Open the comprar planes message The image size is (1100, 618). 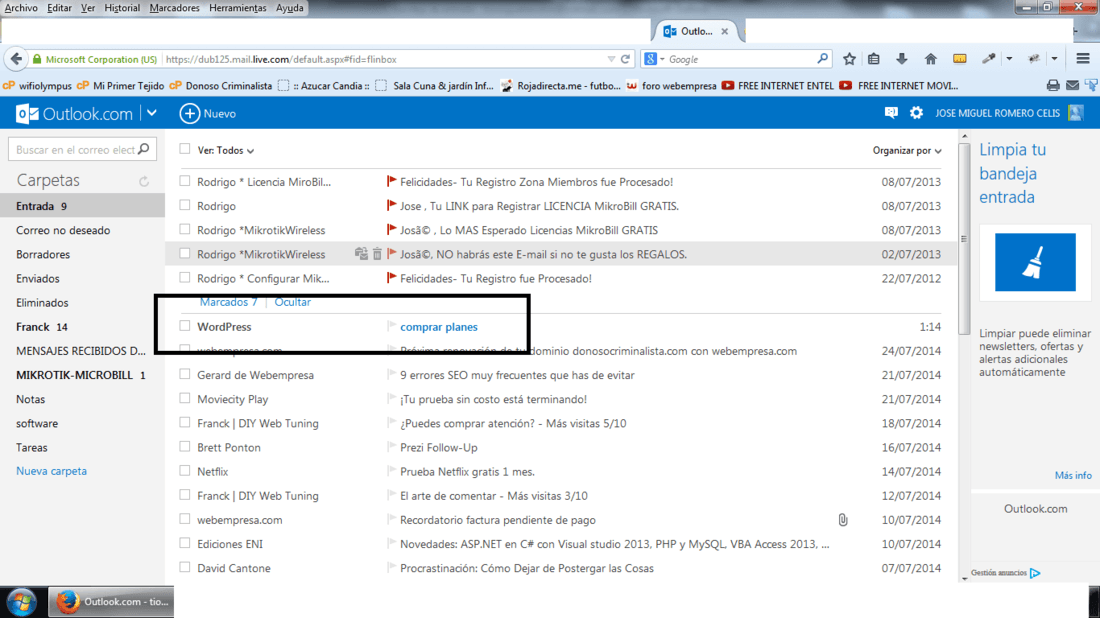click(x=438, y=326)
